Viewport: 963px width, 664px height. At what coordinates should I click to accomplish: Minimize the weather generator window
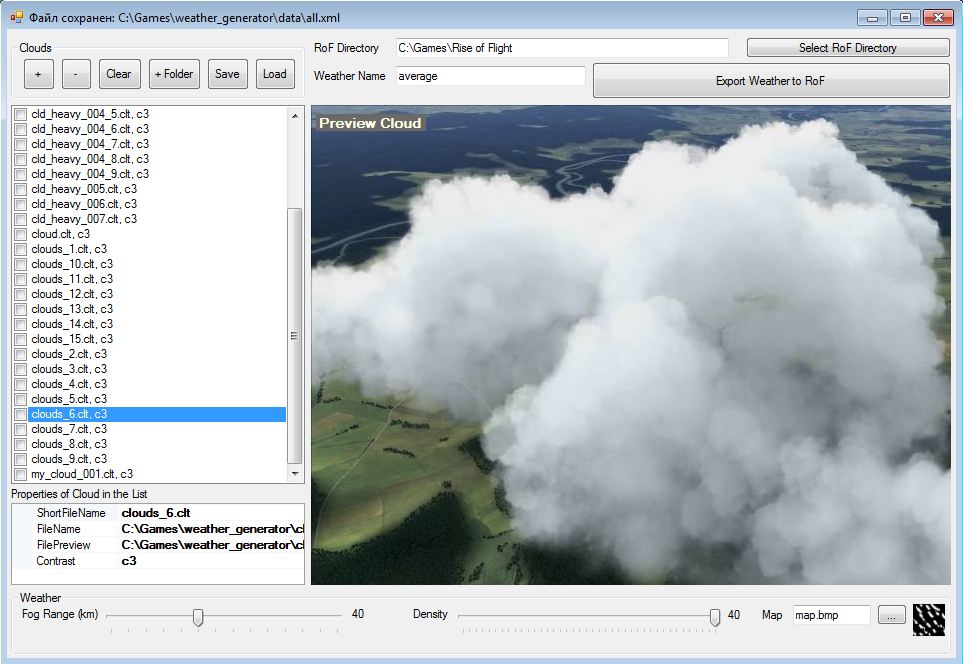tap(872, 18)
